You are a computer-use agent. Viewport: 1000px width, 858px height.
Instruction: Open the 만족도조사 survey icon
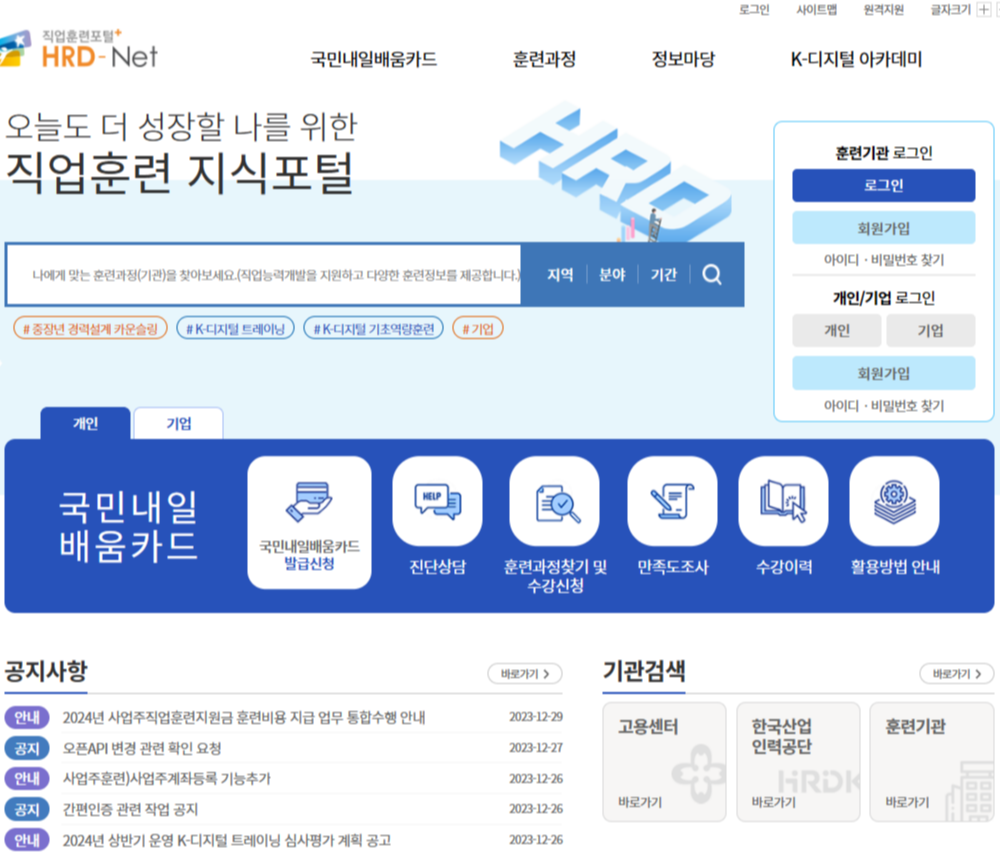click(x=672, y=501)
